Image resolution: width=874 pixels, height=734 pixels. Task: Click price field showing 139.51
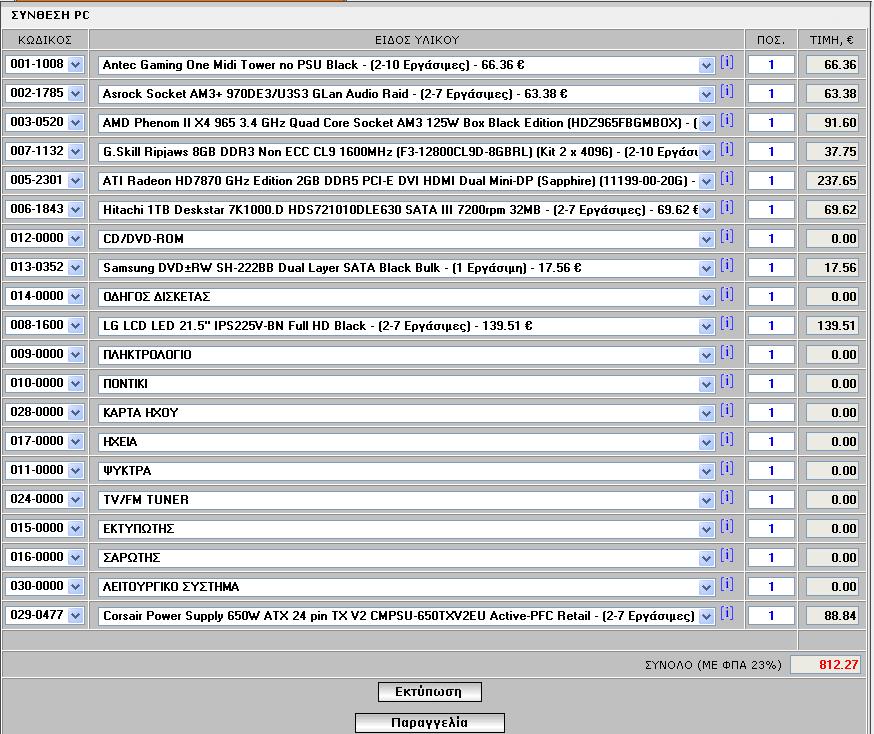point(832,325)
